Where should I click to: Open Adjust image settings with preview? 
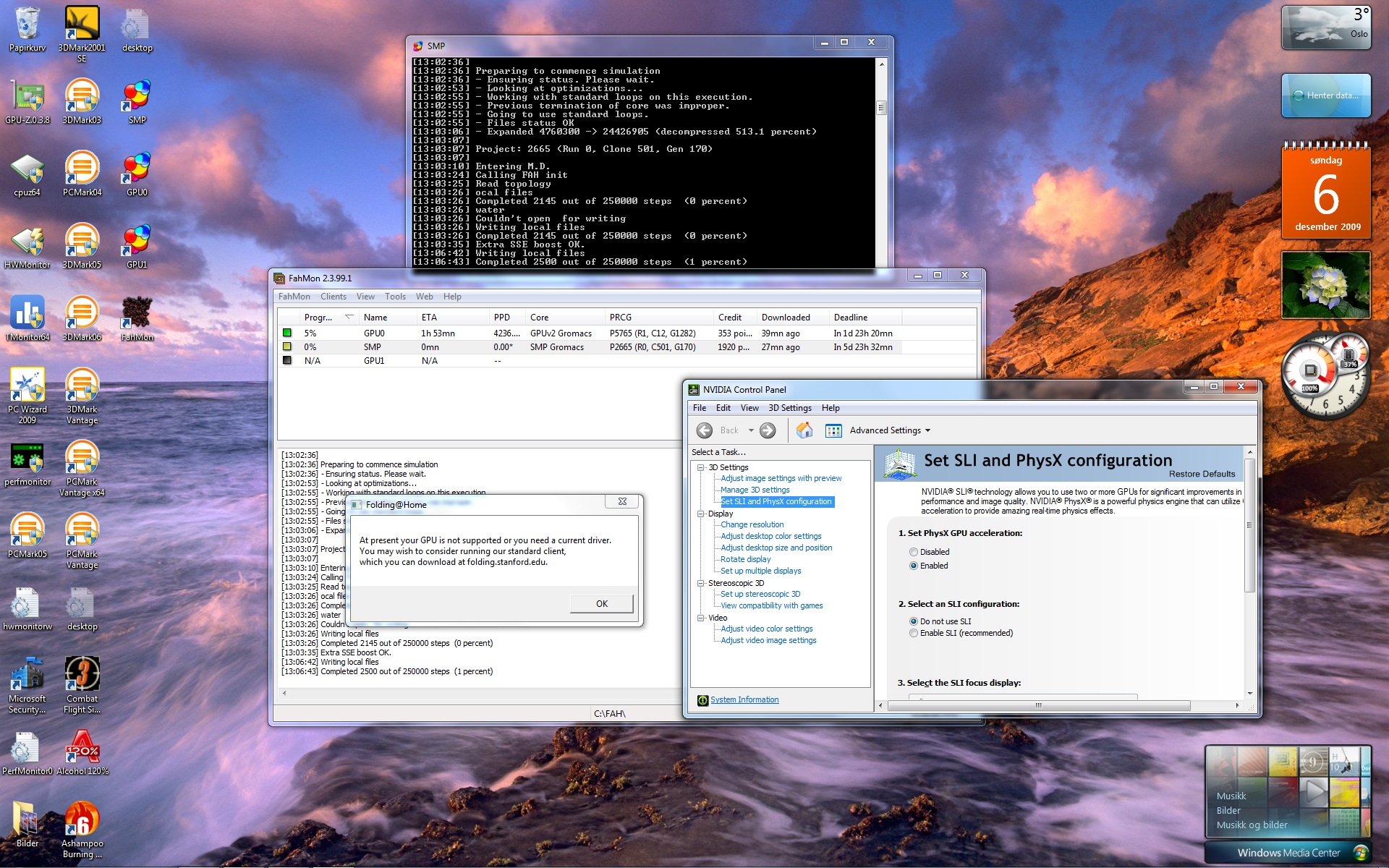pos(781,478)
